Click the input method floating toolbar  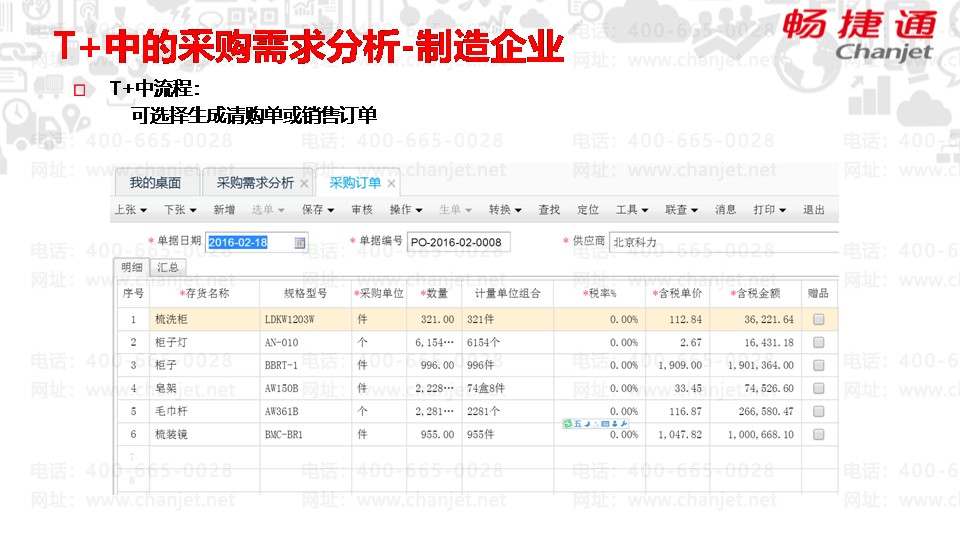point(596,424)
